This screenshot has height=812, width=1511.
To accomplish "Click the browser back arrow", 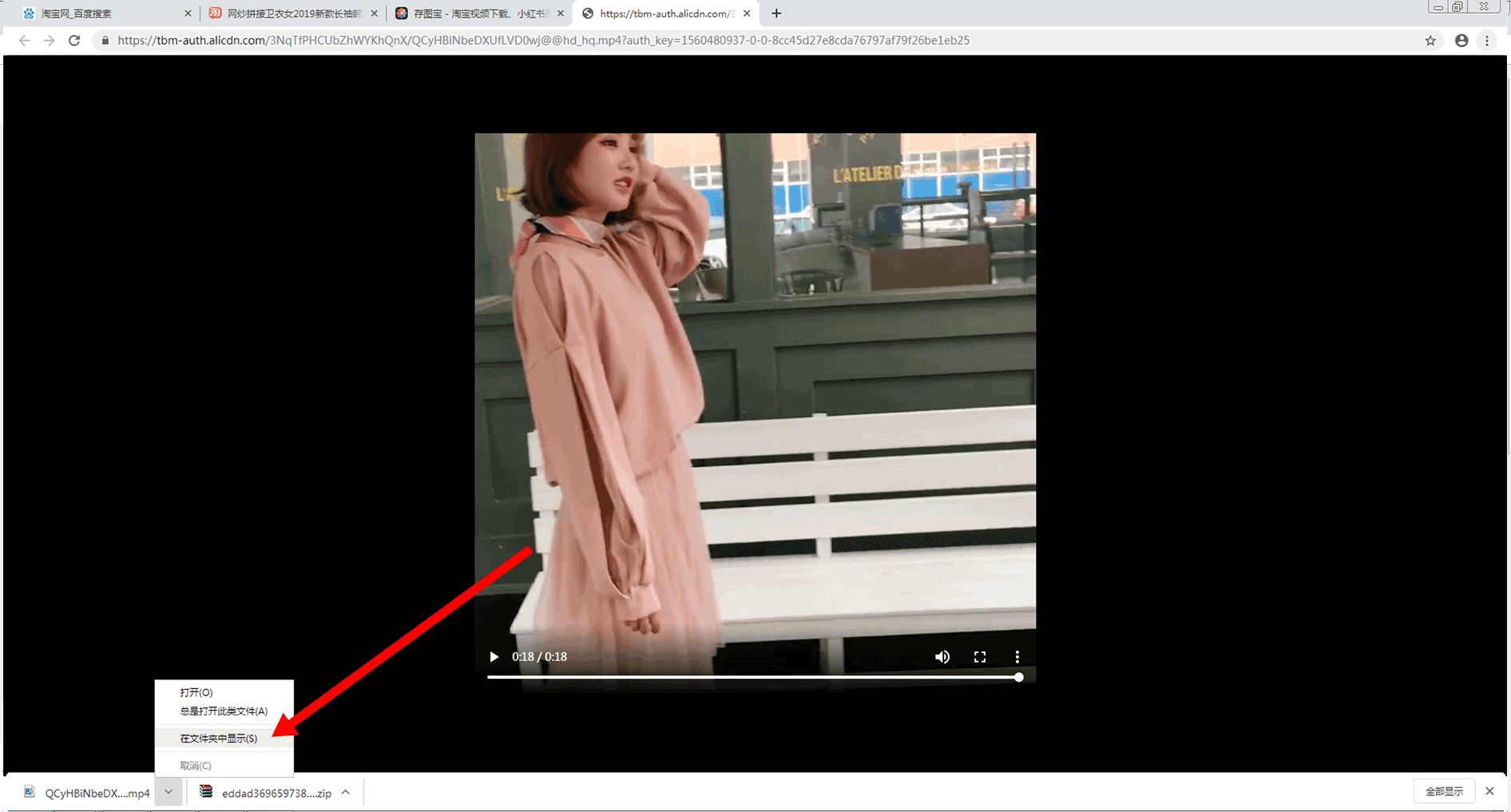I will tap(24, 41).
